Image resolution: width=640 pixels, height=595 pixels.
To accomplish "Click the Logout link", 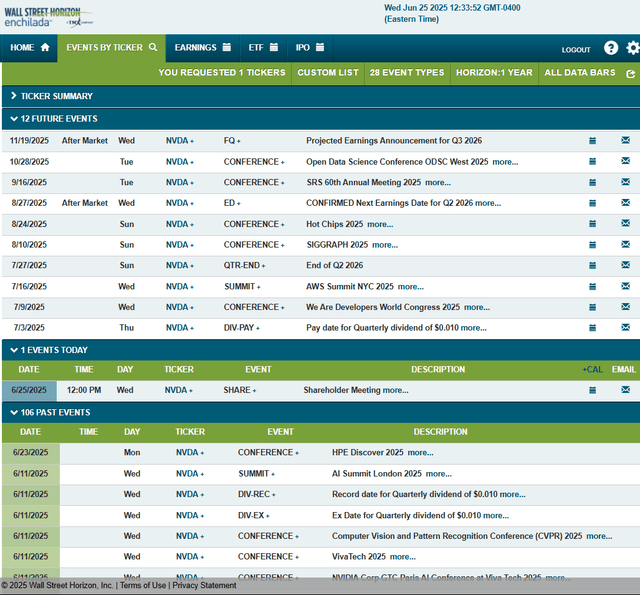I will 576,49.
